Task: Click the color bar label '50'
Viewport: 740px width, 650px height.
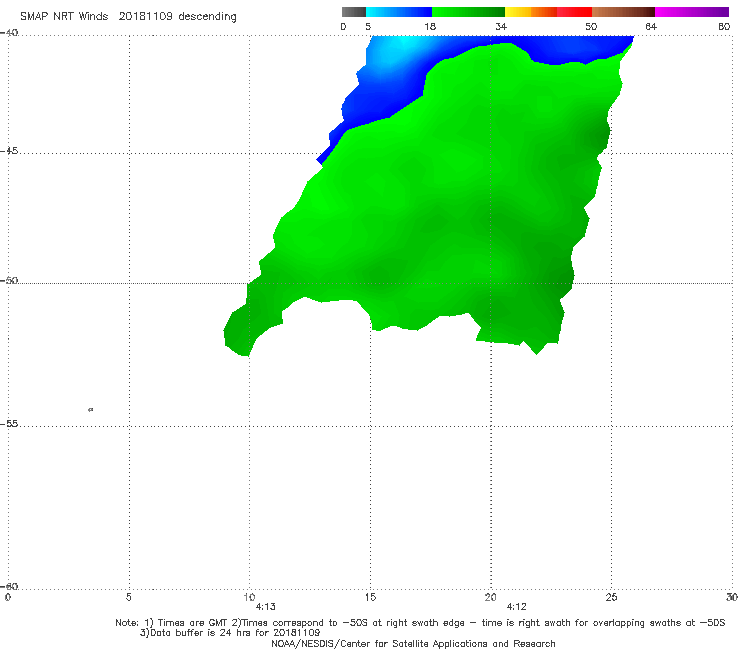Action: (x=591, y=26)
